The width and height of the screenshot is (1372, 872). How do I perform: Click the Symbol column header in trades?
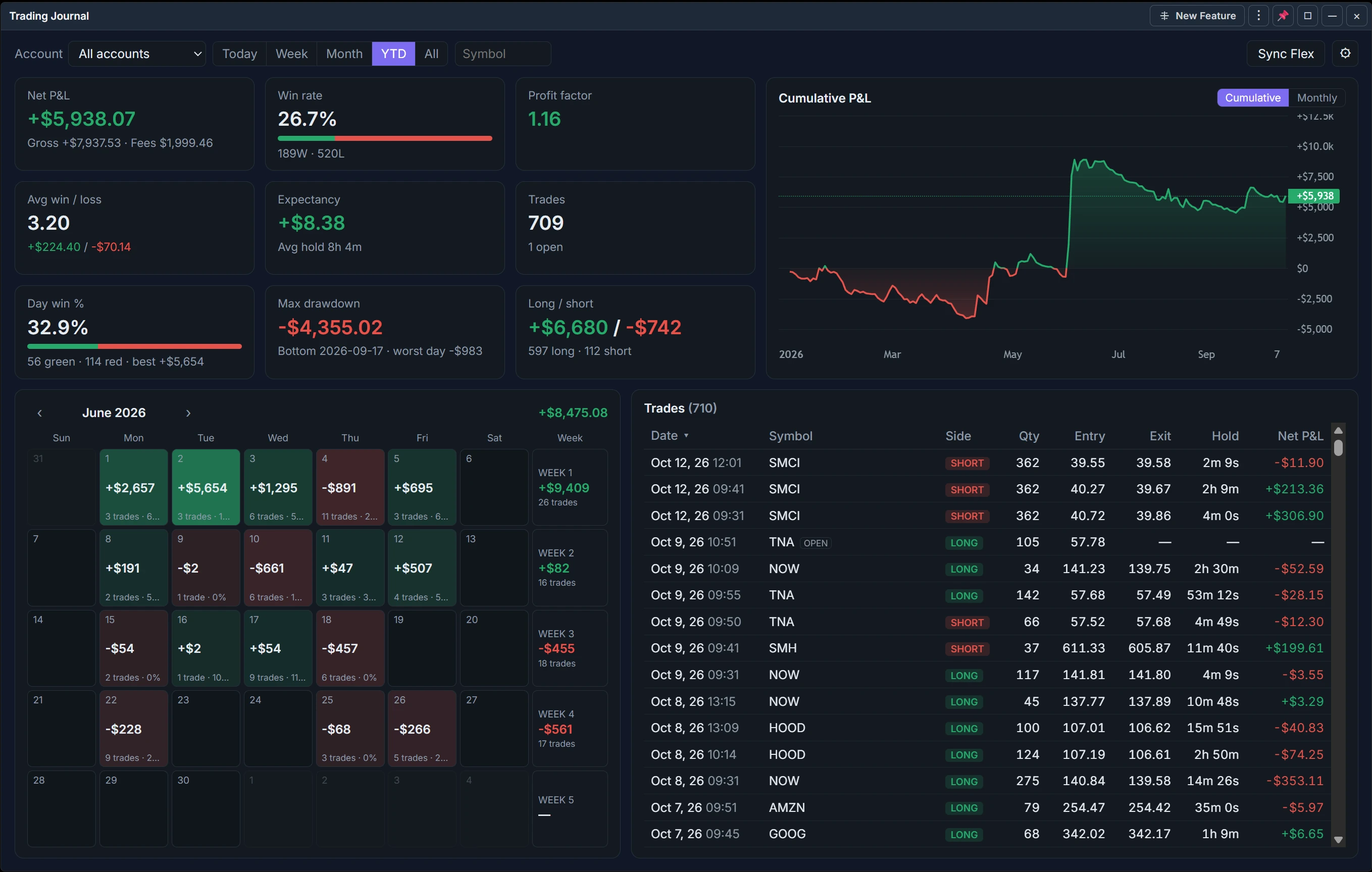(790, 436)
